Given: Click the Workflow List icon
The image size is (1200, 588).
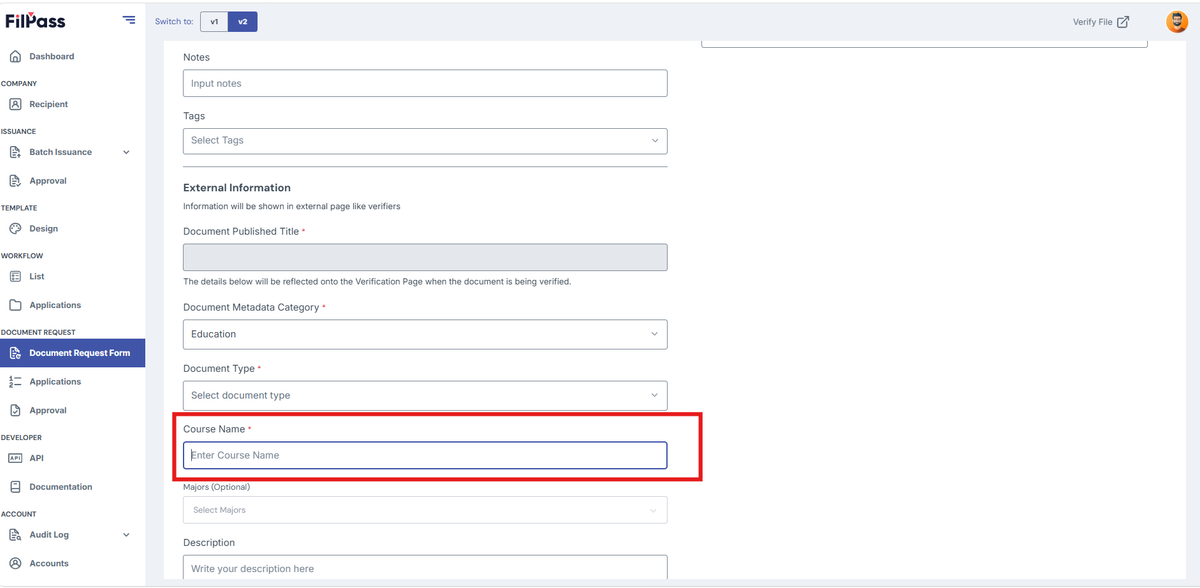Looking at the screenshot, I should 15,276.
